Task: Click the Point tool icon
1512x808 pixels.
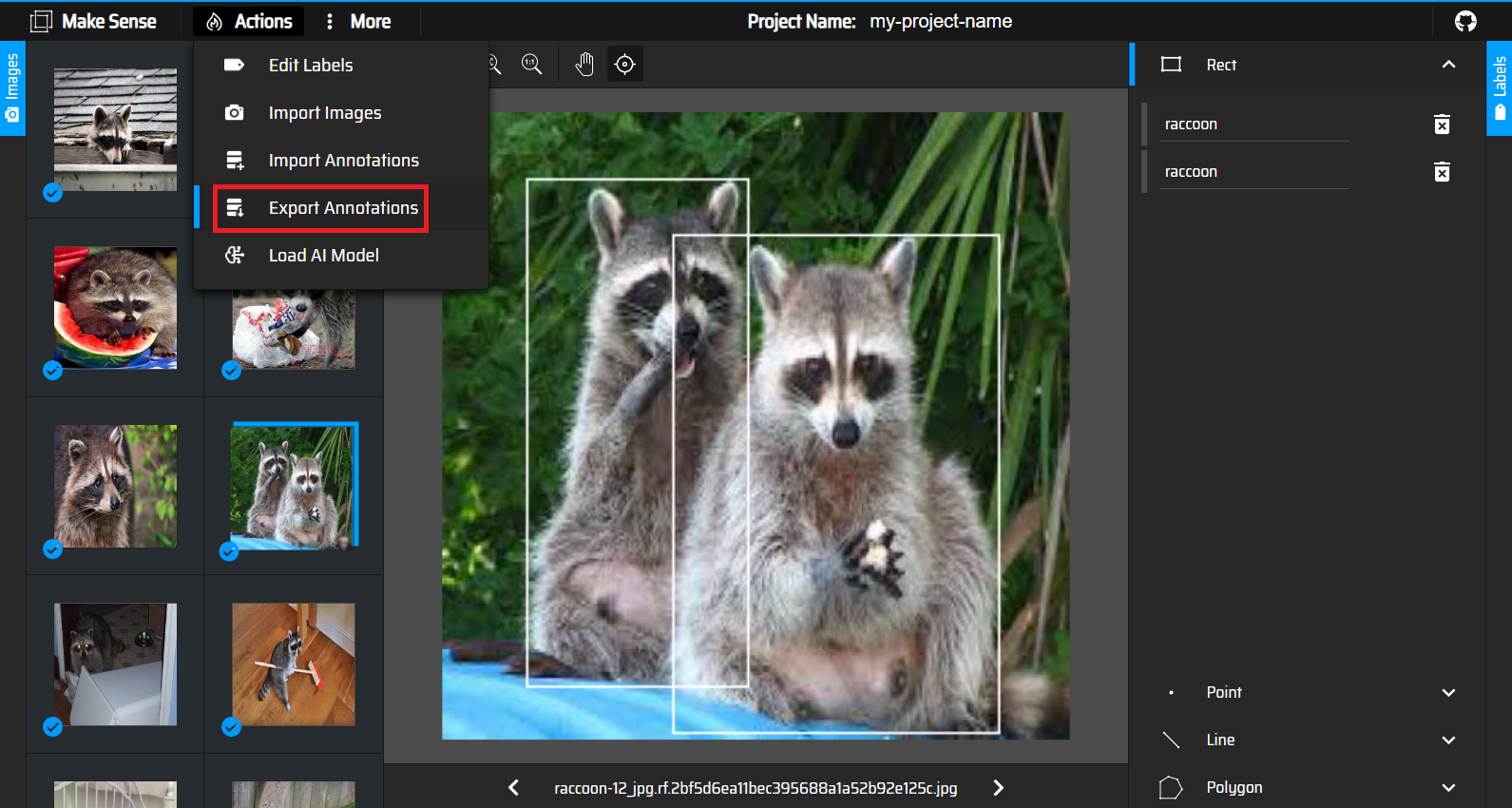Action: (1171, 692)
